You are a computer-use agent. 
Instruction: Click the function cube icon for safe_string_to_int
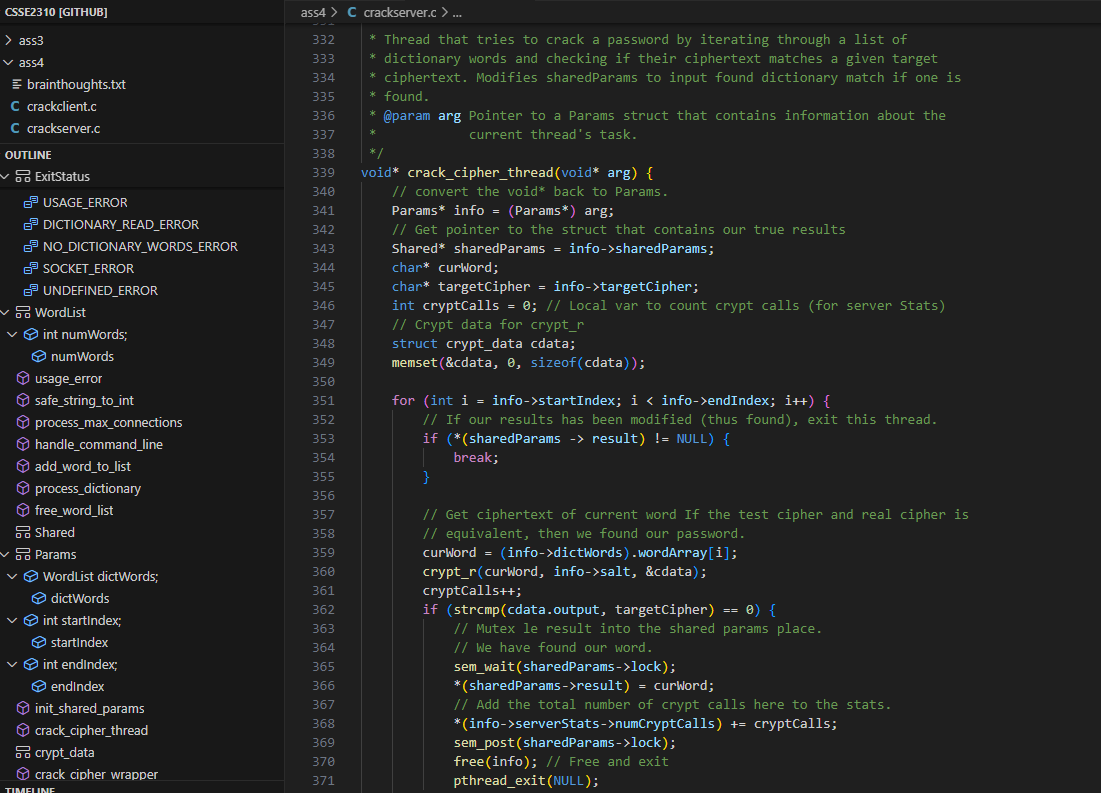23,401
